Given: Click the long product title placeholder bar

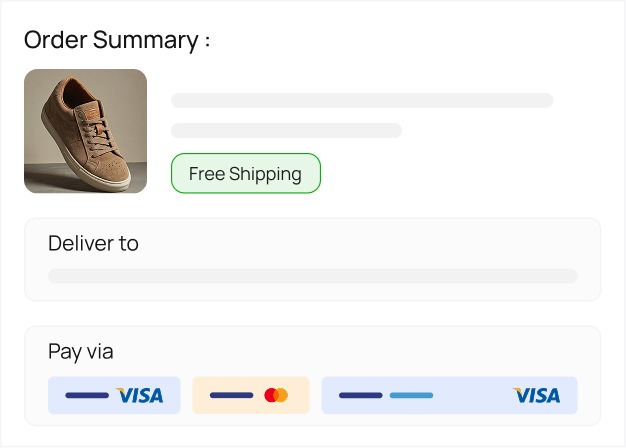Looking at the screenshot, I should point(362,100).
